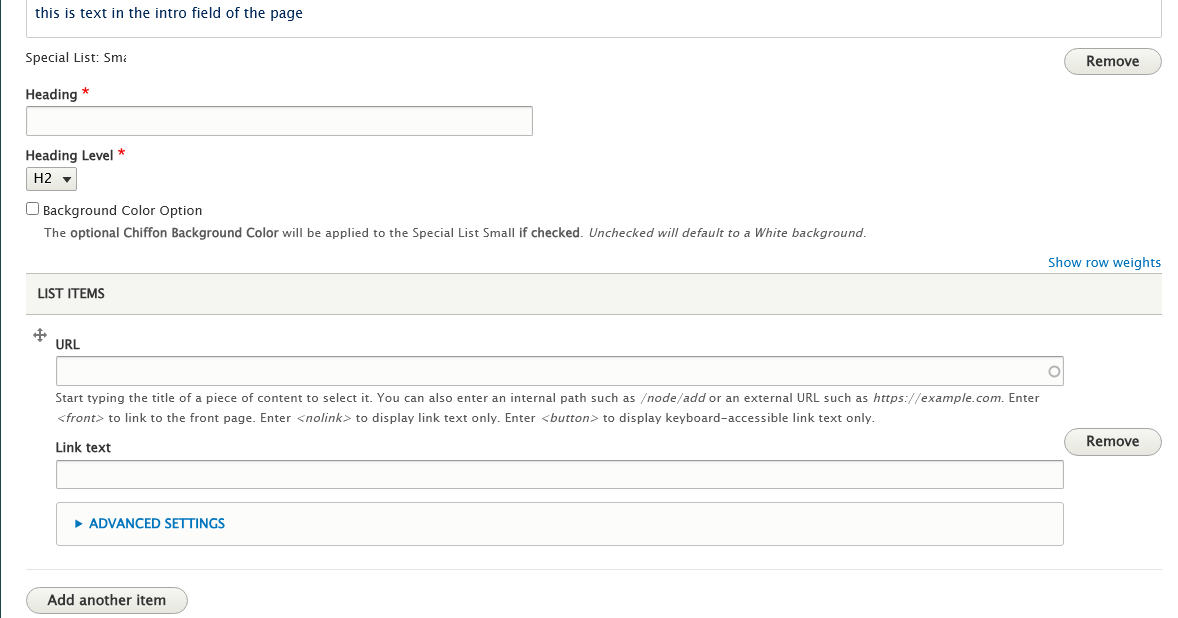Click the autocomplete circle icon in URL field
This screenshot has height=618, width=1178.
tap(1053, 372)
